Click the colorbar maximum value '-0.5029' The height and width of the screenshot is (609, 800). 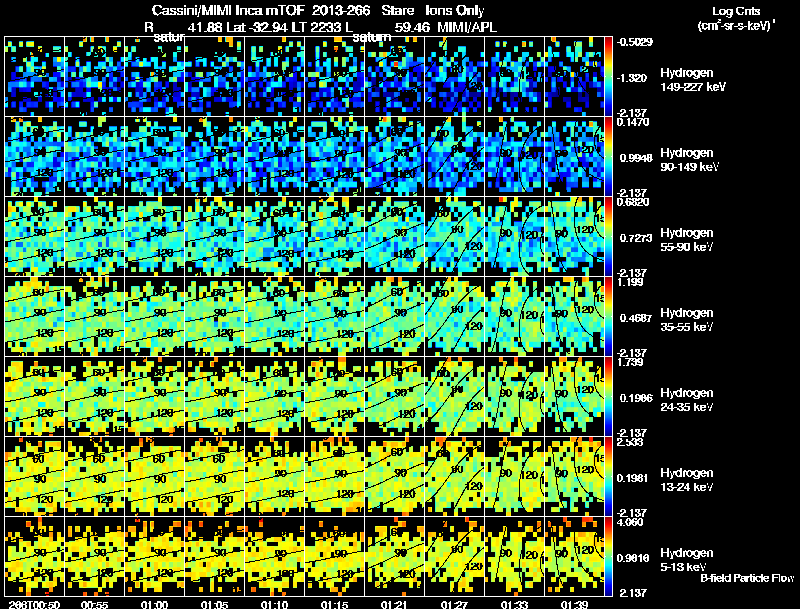[x=635, y=42]
